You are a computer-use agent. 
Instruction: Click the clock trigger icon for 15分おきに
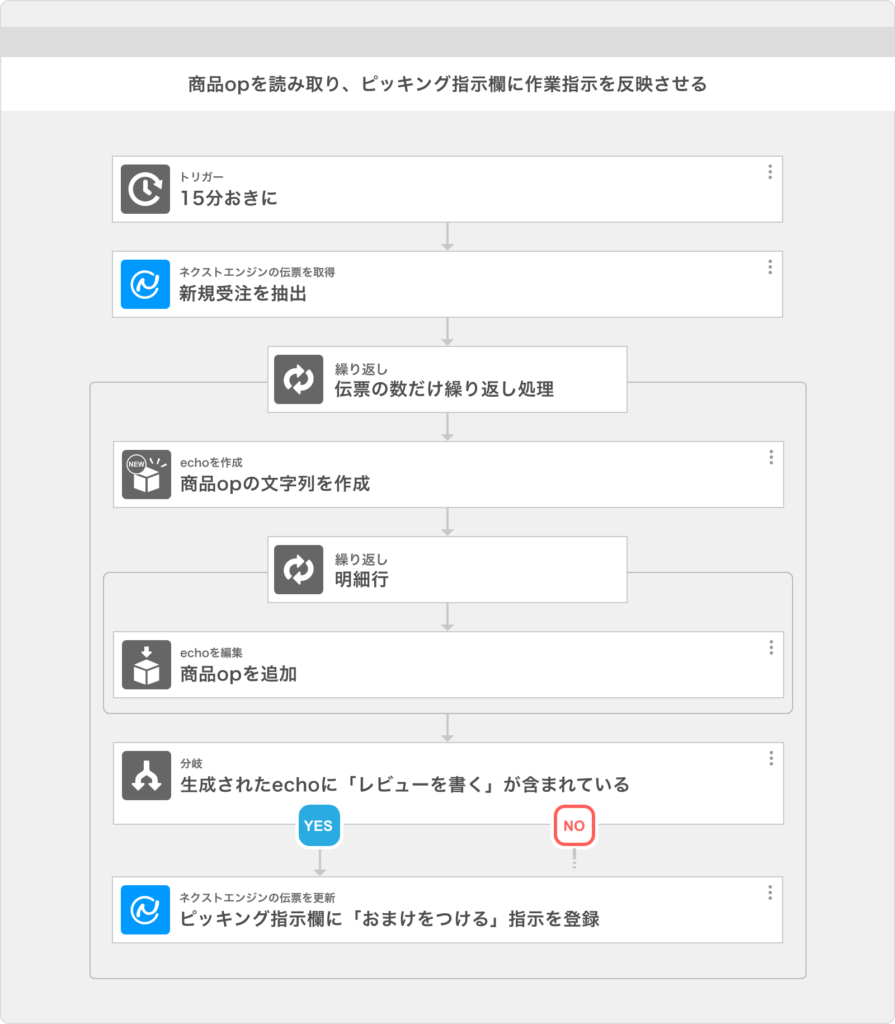pyautogui.click(x=145, y=189)
